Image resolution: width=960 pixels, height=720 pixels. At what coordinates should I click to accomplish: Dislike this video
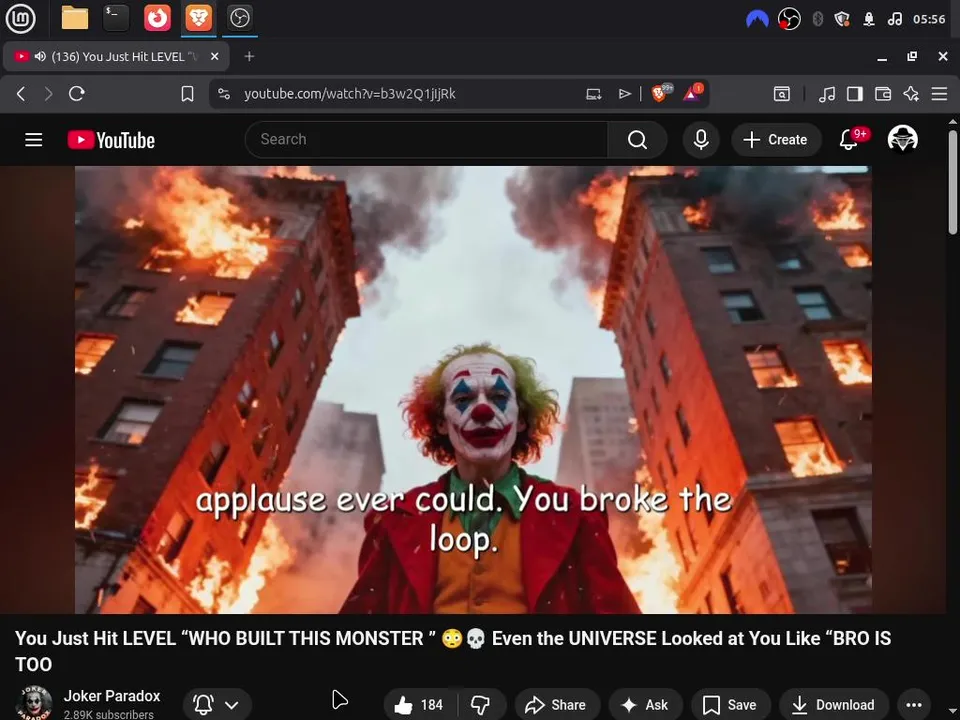click(481, 705)
